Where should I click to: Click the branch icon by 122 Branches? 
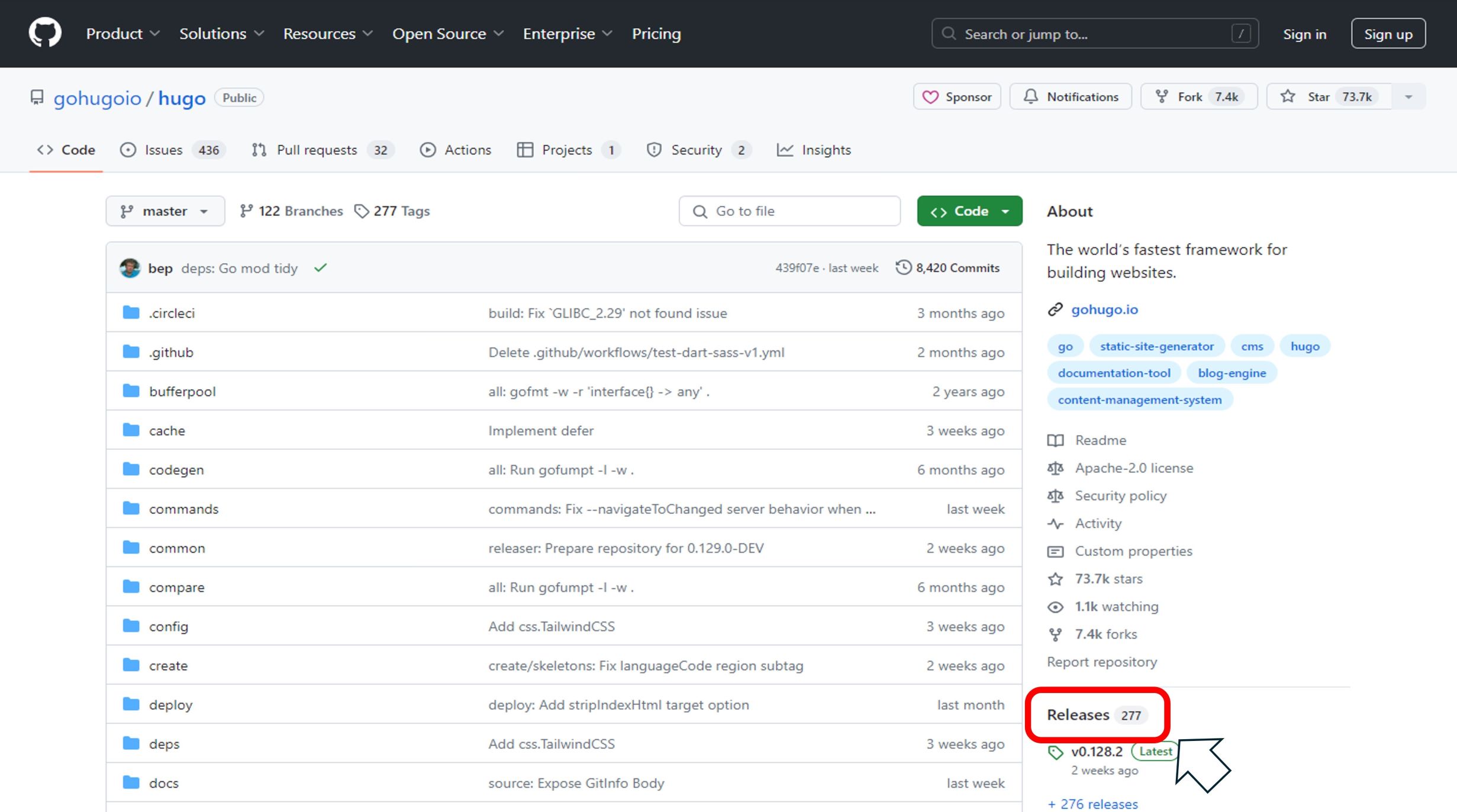246,211
